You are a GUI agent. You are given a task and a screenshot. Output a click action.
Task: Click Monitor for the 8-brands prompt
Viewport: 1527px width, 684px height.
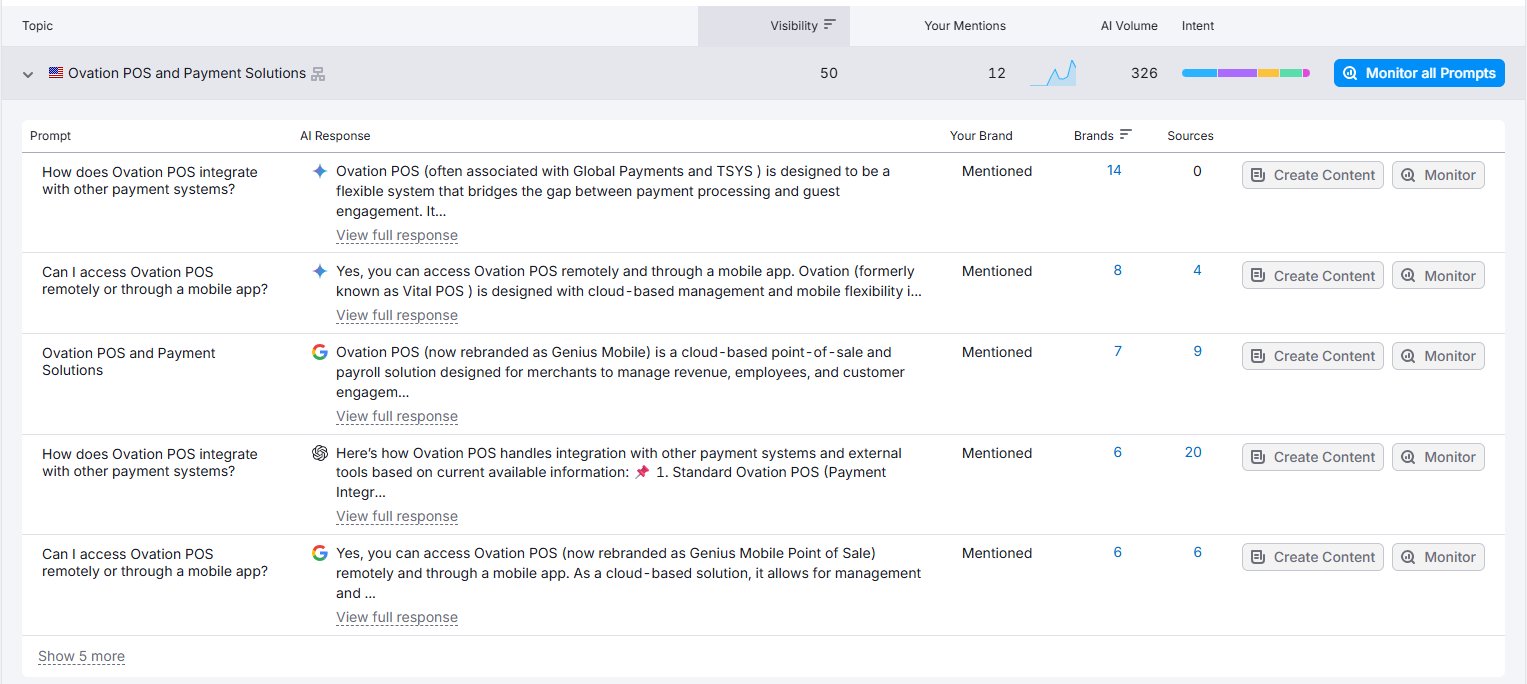[1438, 276]
